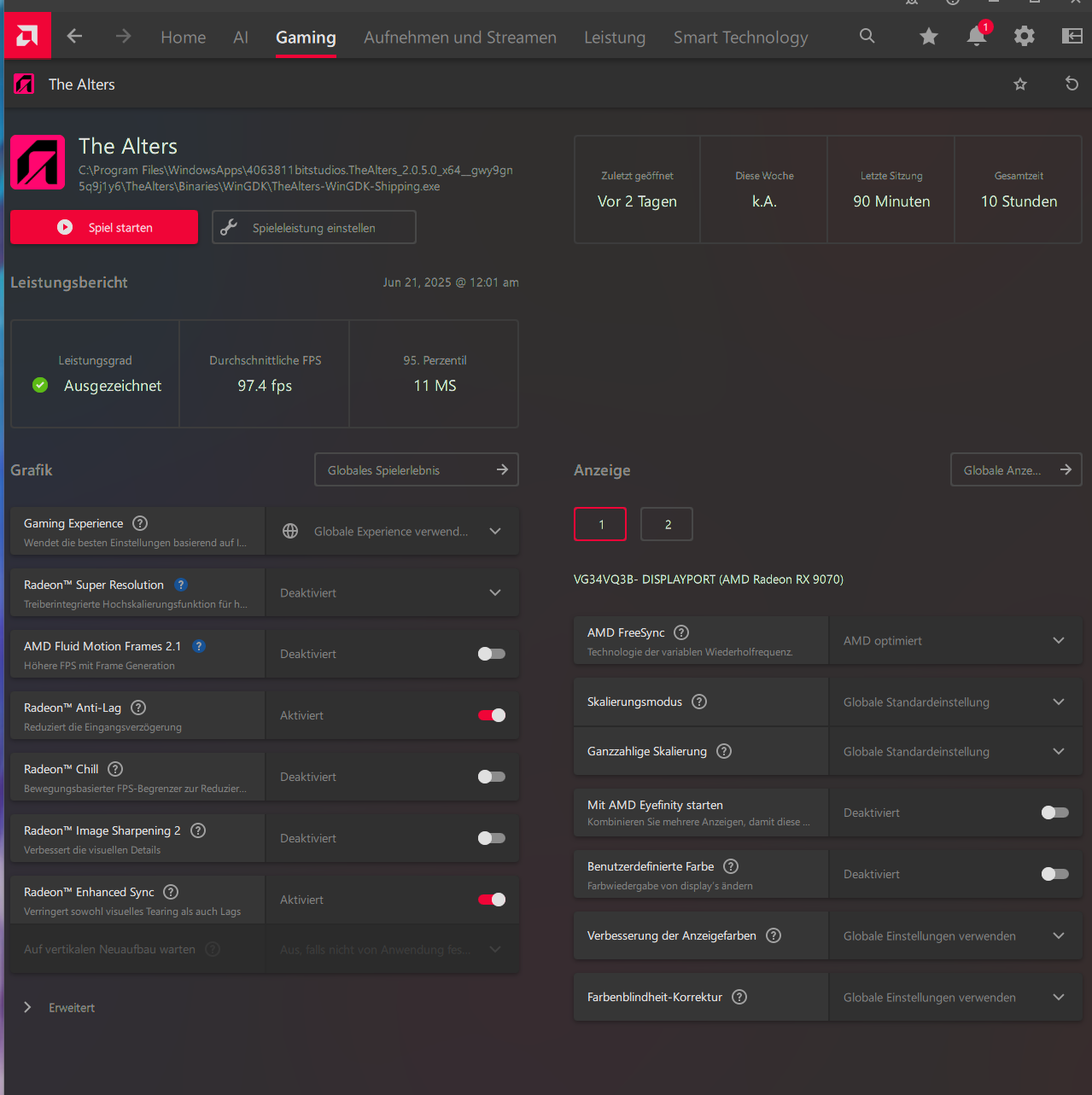Toggle the sidebar panel icon

coord(1072,36)
